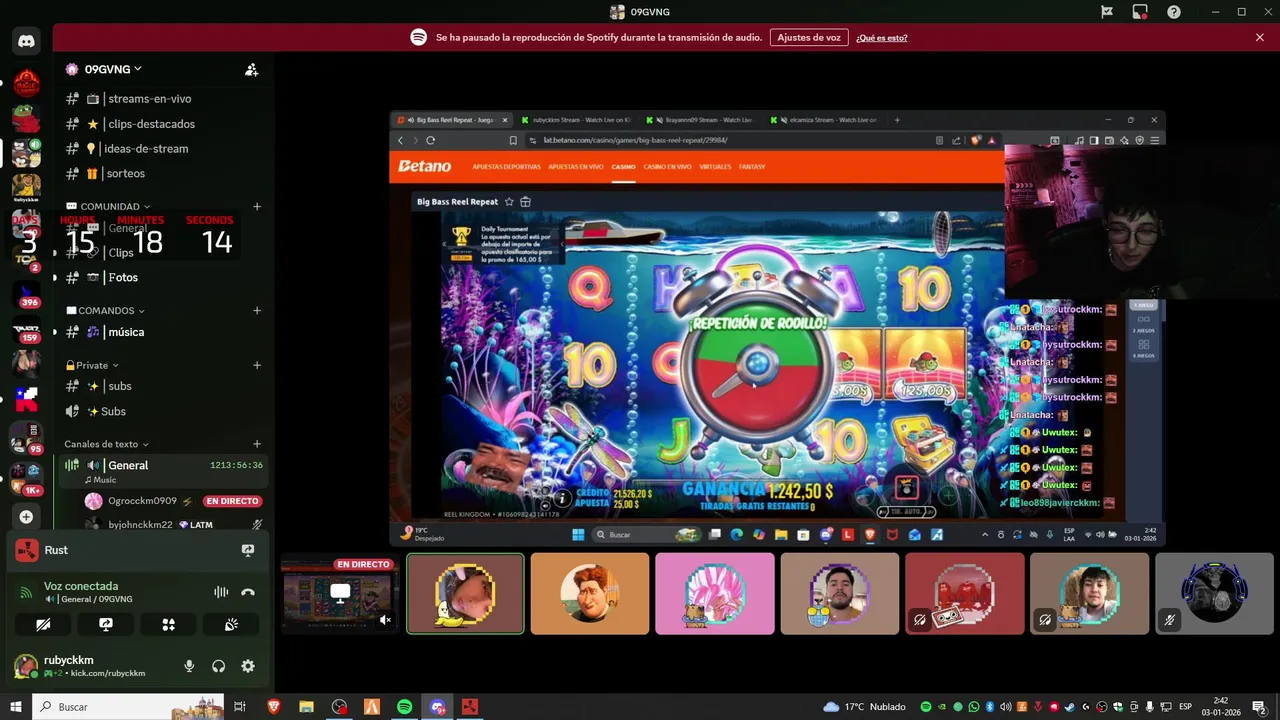Start an activity from voice panel
1280x720 pixels.
(168, 624)
